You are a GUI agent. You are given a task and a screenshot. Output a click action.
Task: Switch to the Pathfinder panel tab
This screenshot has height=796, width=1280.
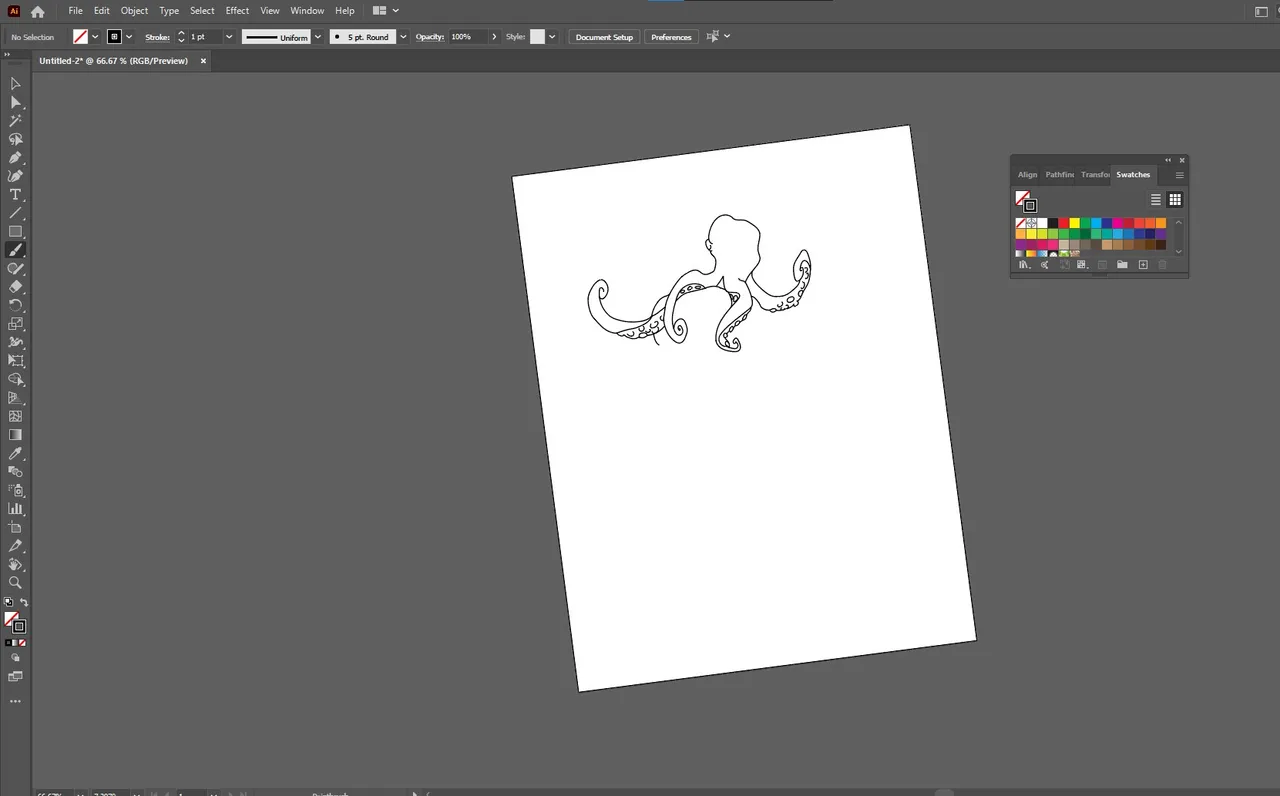[1059, 175]
